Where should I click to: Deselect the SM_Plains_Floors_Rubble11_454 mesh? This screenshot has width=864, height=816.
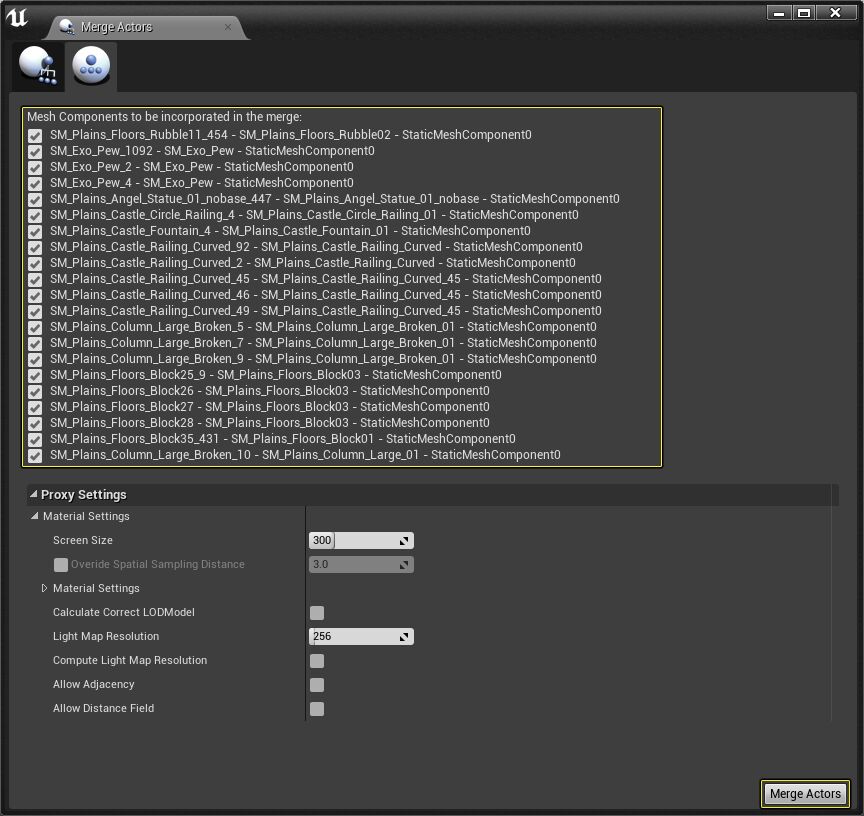point(35,135)
